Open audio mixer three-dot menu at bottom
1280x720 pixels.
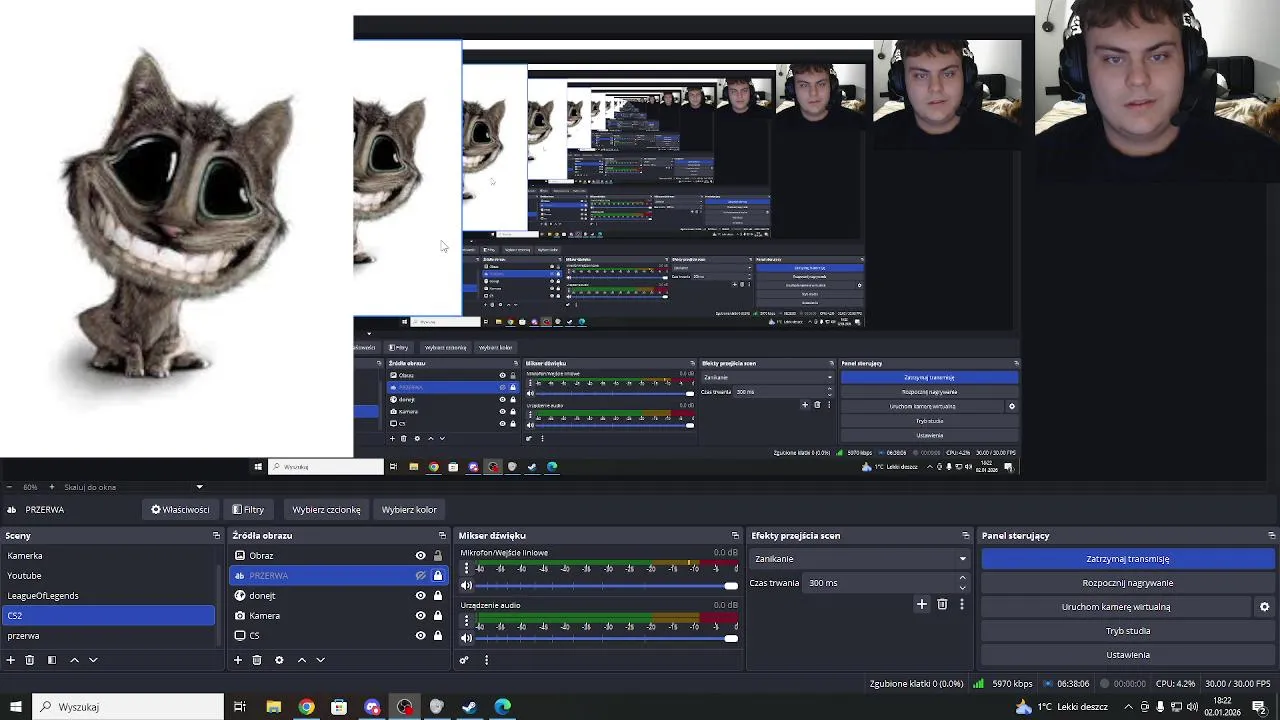[487, 660]
